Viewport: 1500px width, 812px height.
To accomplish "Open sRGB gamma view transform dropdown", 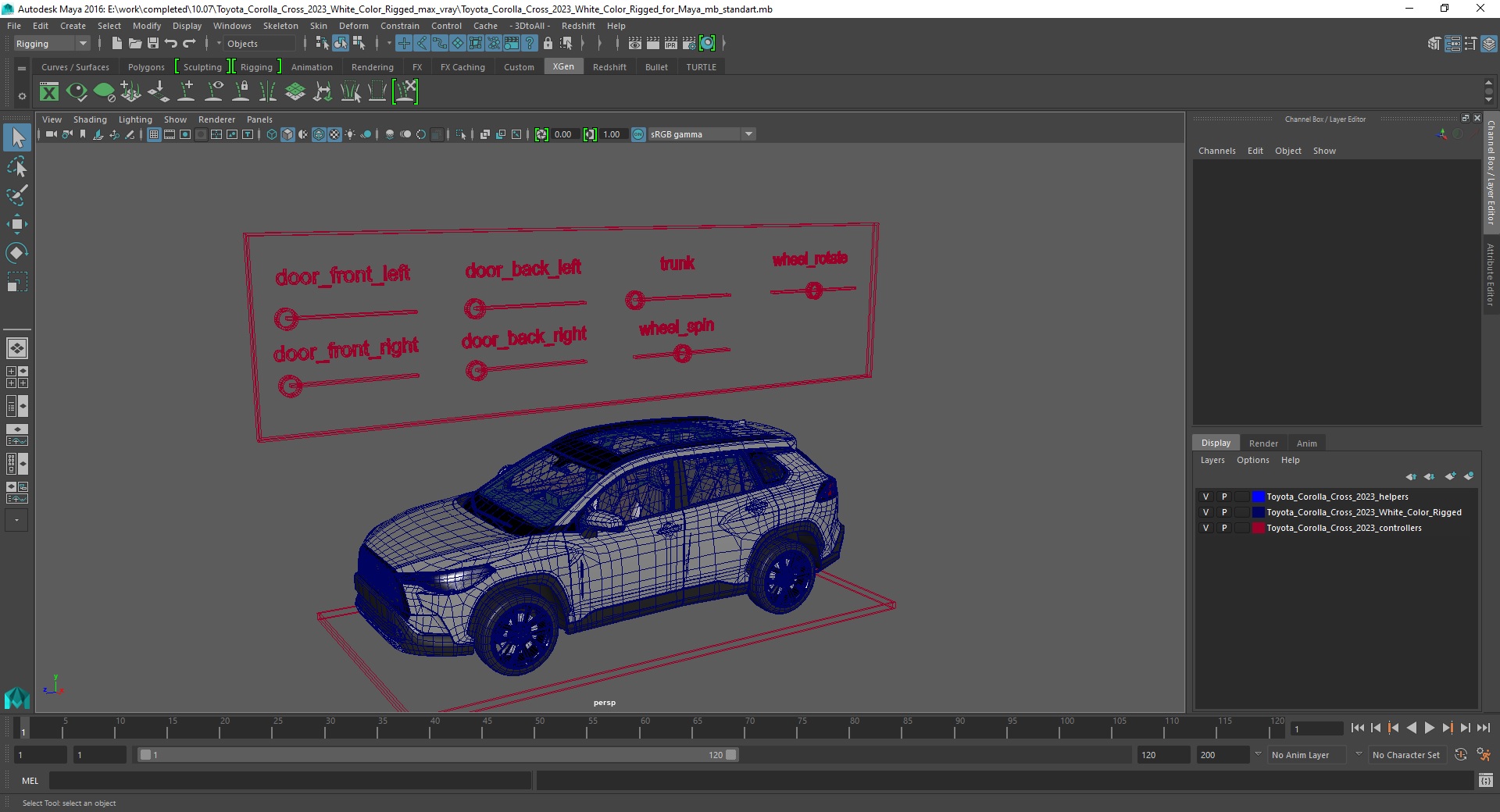I will 702,134.
